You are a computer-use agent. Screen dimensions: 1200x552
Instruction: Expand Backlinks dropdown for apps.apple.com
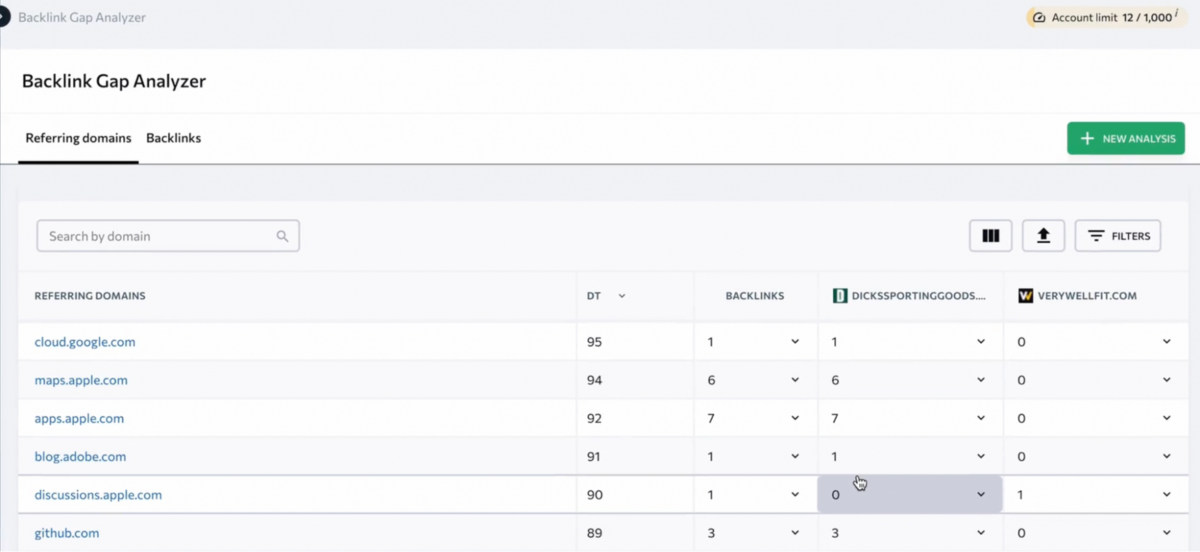coord(795,418)
